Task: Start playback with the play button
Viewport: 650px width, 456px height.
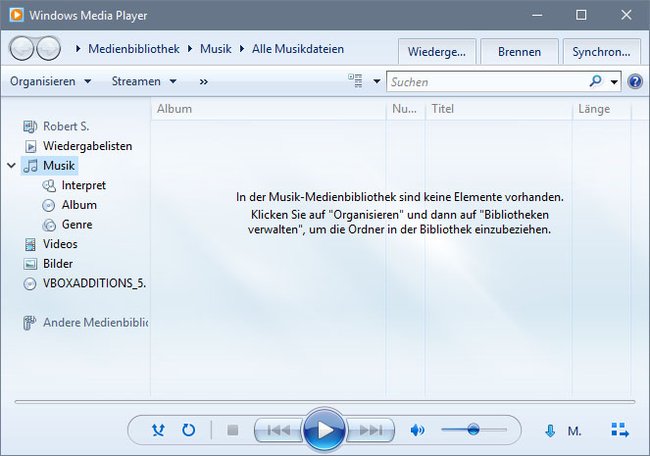Action: pyautogui.click(x=325, y=430)
